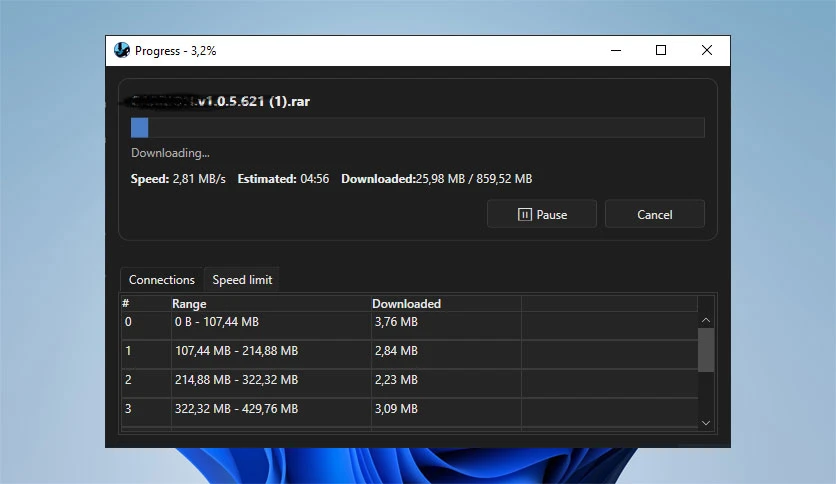Image resolution: width=836 pixels, height=484 pixels.
Task: Click the Downloaded column header
Action: tap(446, 303)
